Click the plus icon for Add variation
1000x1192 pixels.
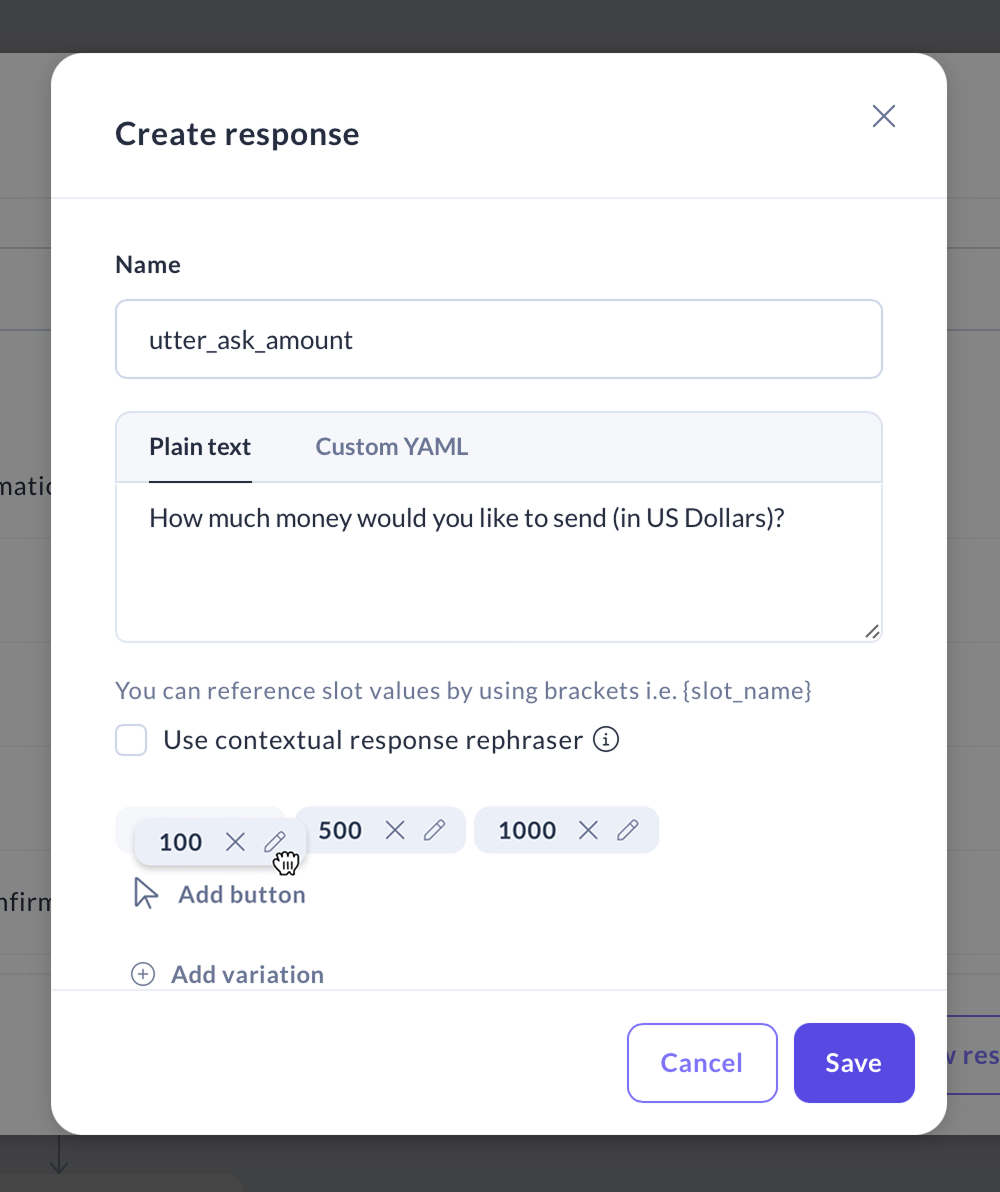pyautogui.click(x=143, y=975)
